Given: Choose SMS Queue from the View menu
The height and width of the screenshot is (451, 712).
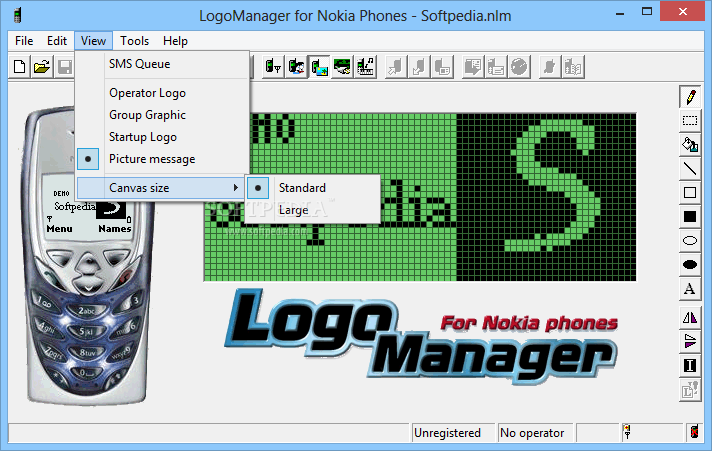Looking at the screenshot, I should tap(163, 64).
